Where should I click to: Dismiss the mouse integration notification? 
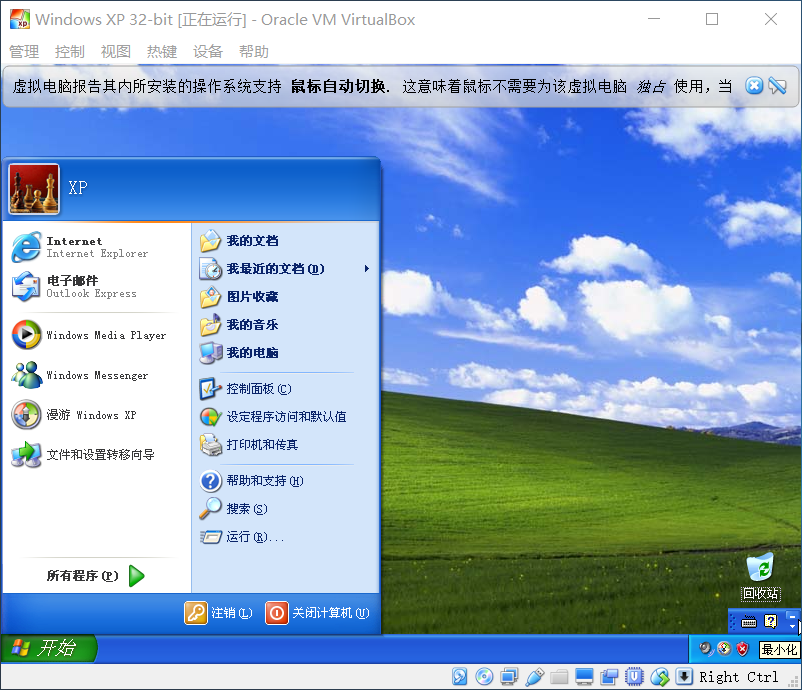[754, 85]
